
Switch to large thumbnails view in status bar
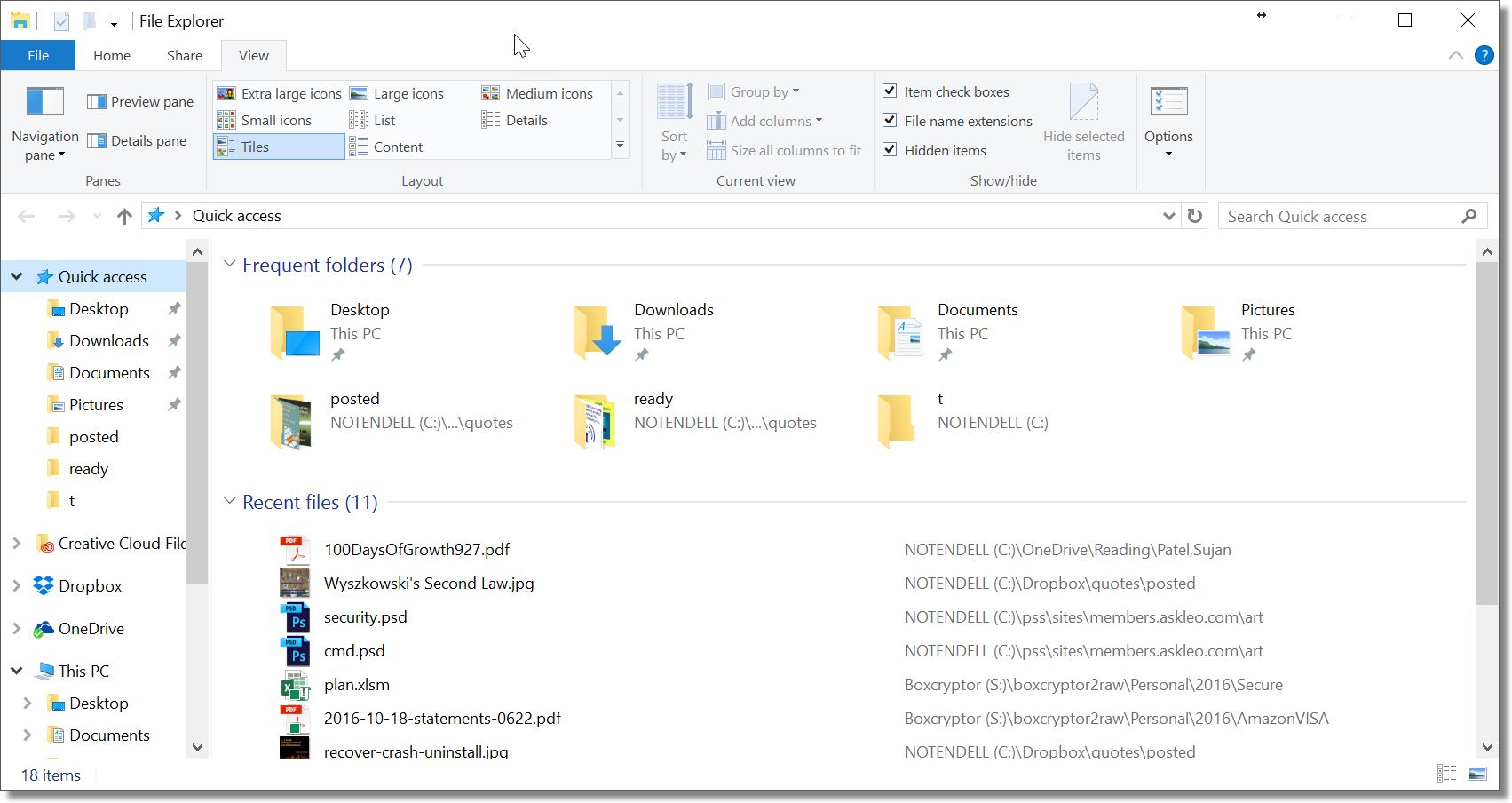coord(1477,774)
